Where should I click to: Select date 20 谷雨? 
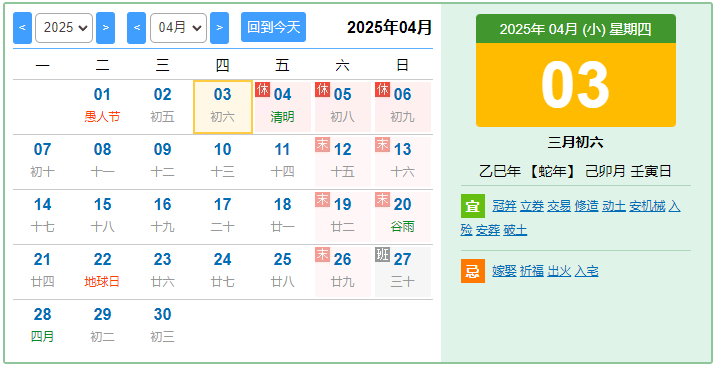(403, 216)
